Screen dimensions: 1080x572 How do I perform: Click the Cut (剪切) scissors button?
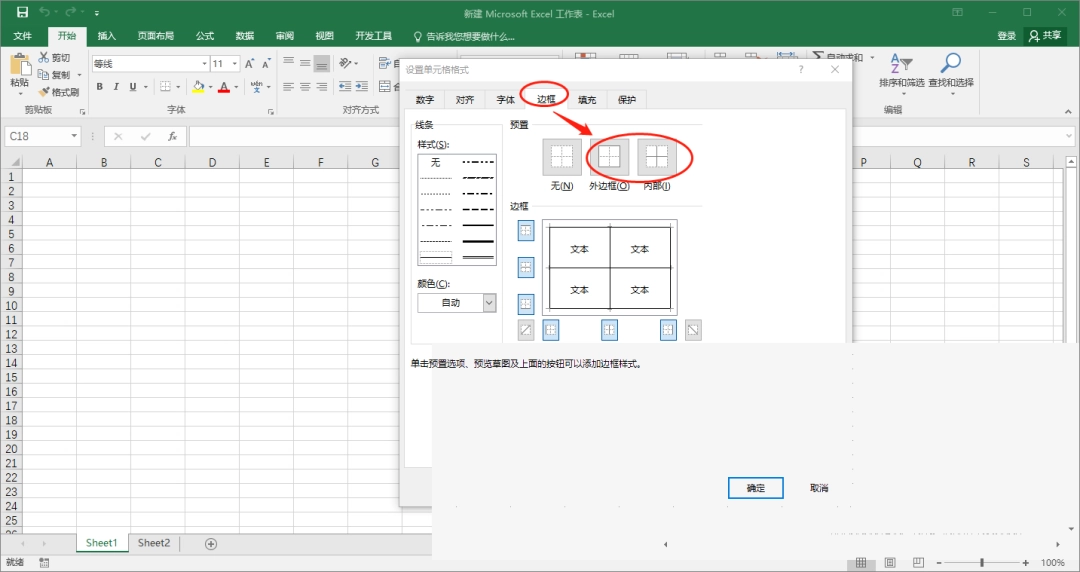point(54,58)
